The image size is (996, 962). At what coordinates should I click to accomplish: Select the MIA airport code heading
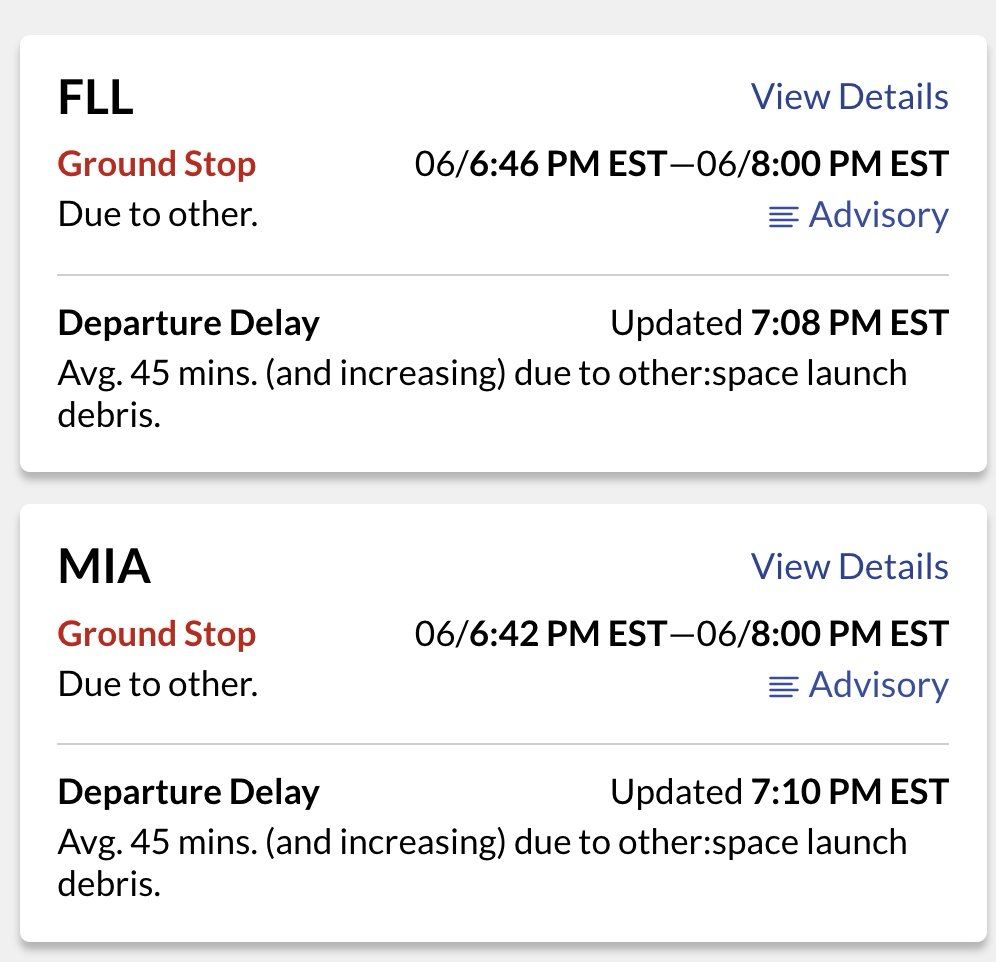point(104,567)
